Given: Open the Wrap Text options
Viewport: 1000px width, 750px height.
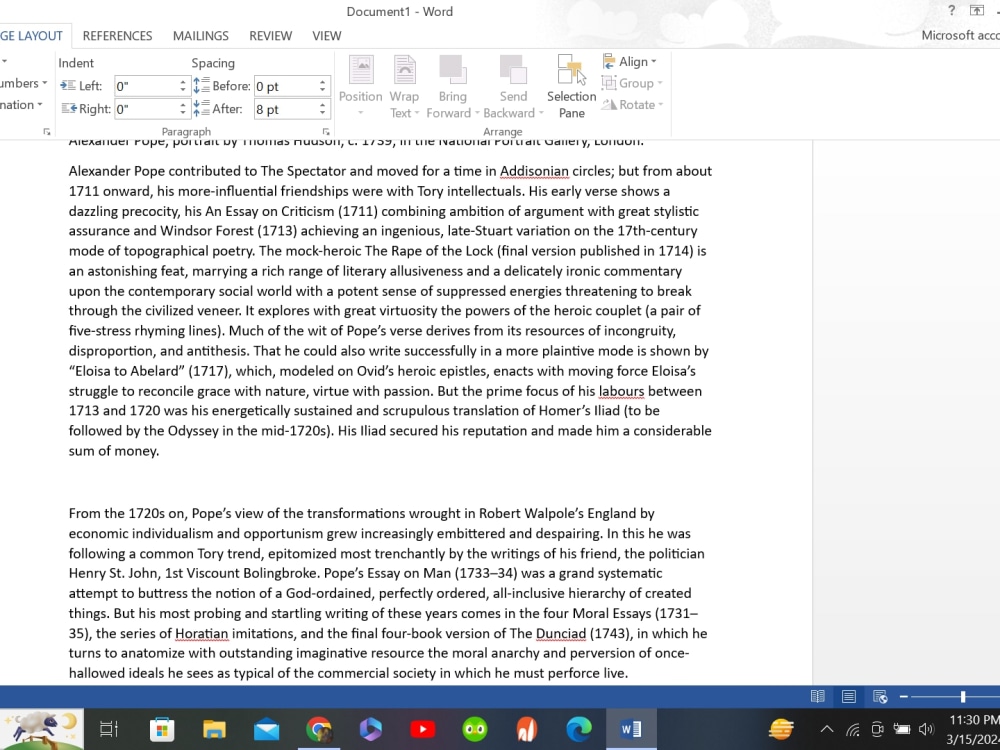Looking at the screenshot, I should point(404,87).
